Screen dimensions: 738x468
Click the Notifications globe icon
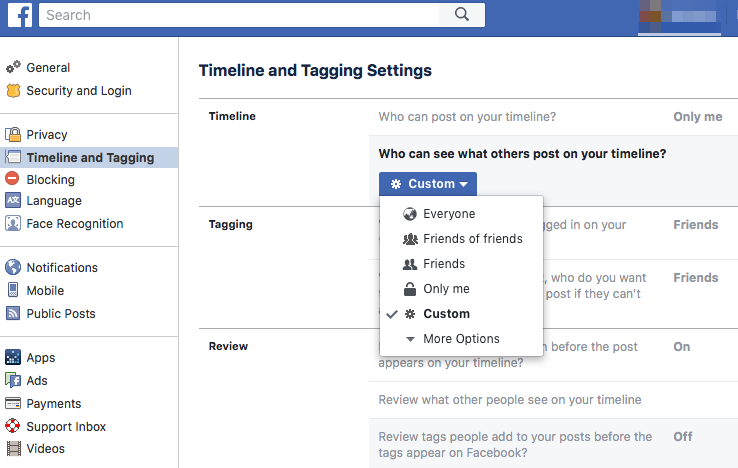(13, 268)
